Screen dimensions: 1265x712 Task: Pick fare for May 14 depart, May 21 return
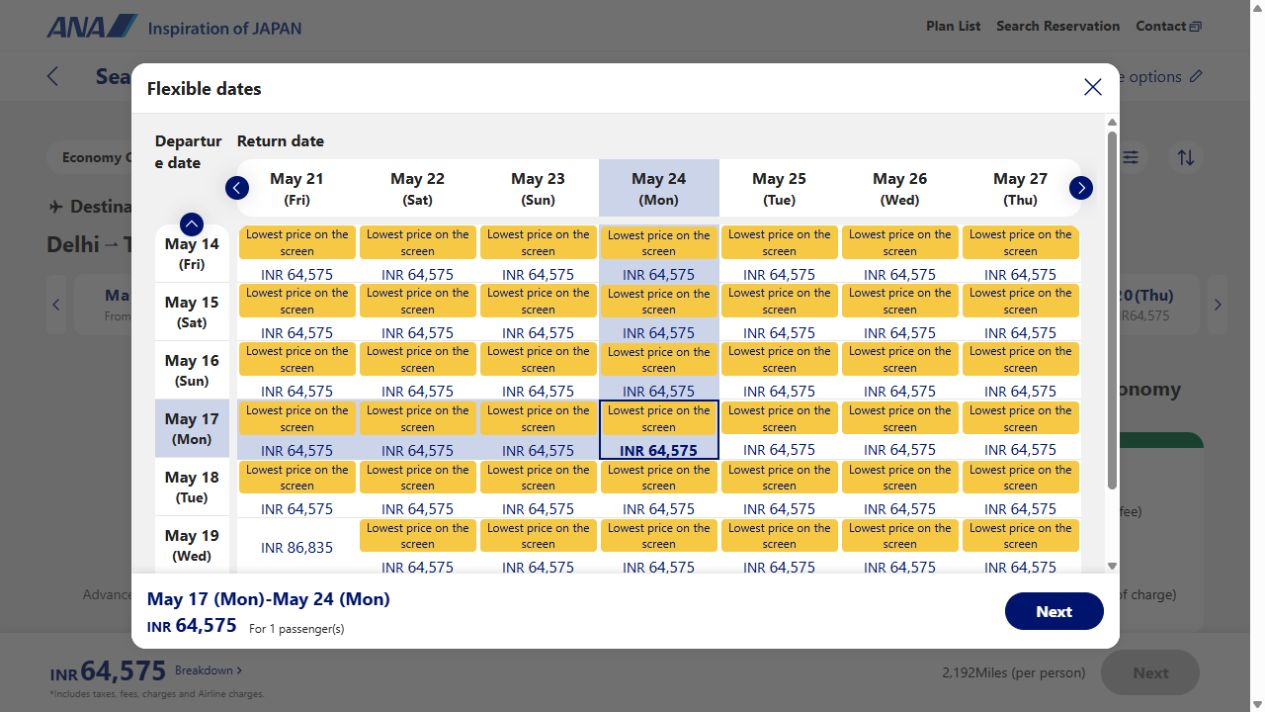tap(297, 254)
